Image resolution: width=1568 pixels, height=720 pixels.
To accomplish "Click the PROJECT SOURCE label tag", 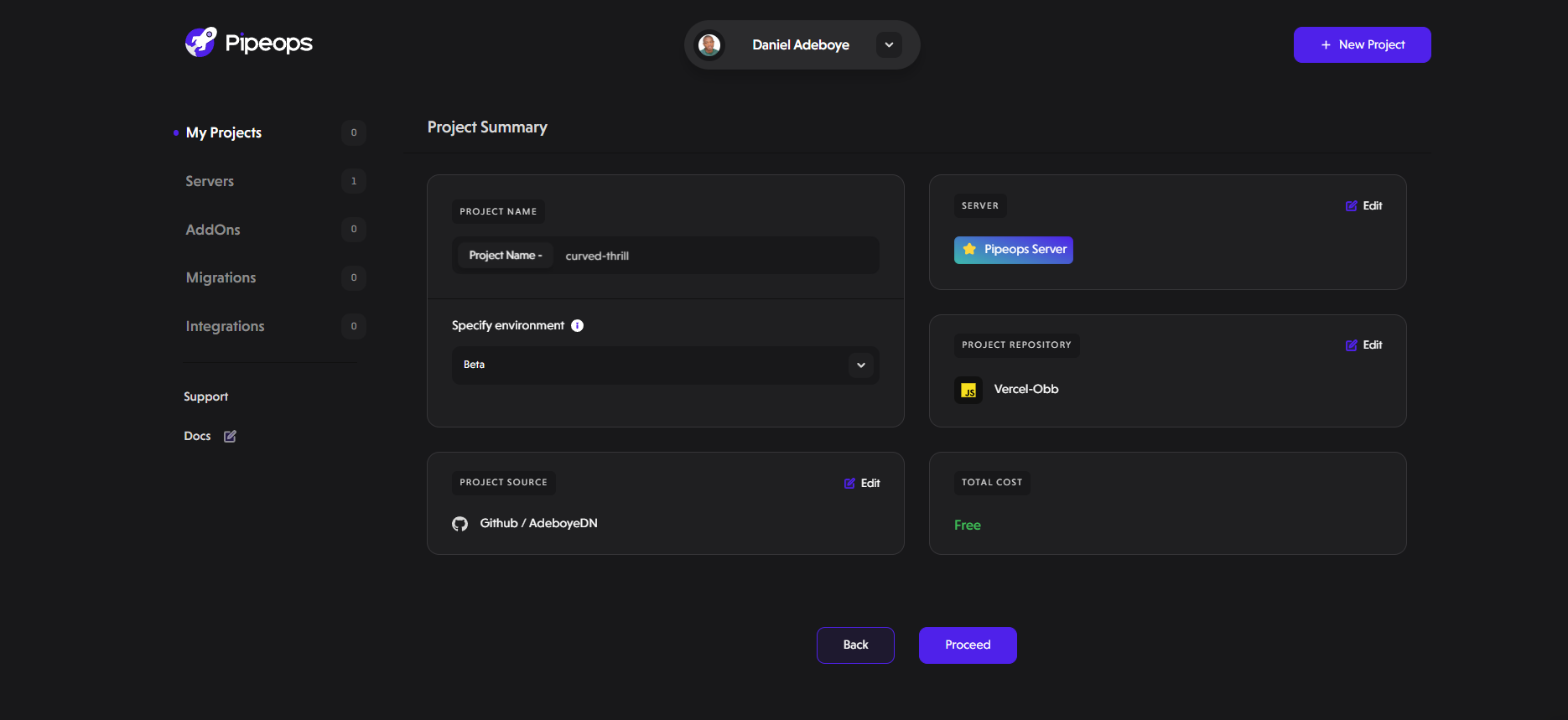I will [x=503, y=482].
